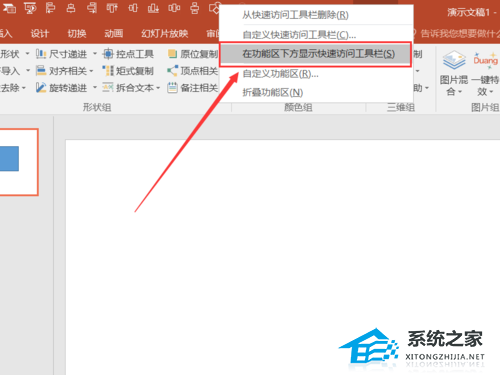Click the 告诉我您想要做什么 search box
The height and width of the screenshot is (375, 500).
[457, 33]
